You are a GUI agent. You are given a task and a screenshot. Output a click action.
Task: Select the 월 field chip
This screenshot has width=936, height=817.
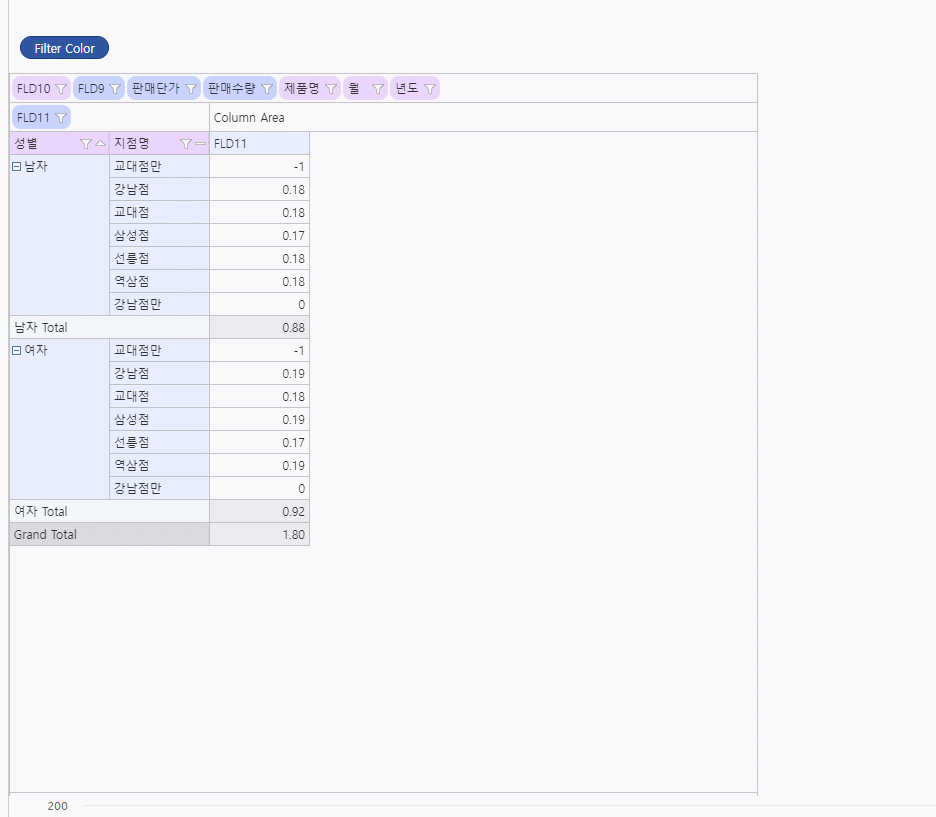[365, 88]
